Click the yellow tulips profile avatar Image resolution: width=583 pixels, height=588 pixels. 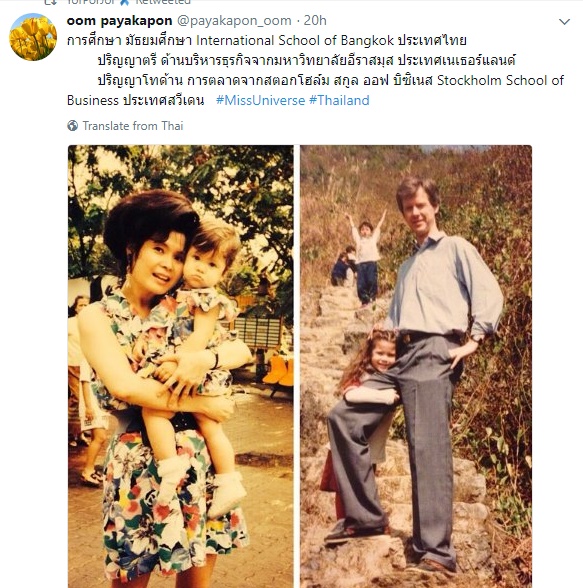(x=33, y=37)
